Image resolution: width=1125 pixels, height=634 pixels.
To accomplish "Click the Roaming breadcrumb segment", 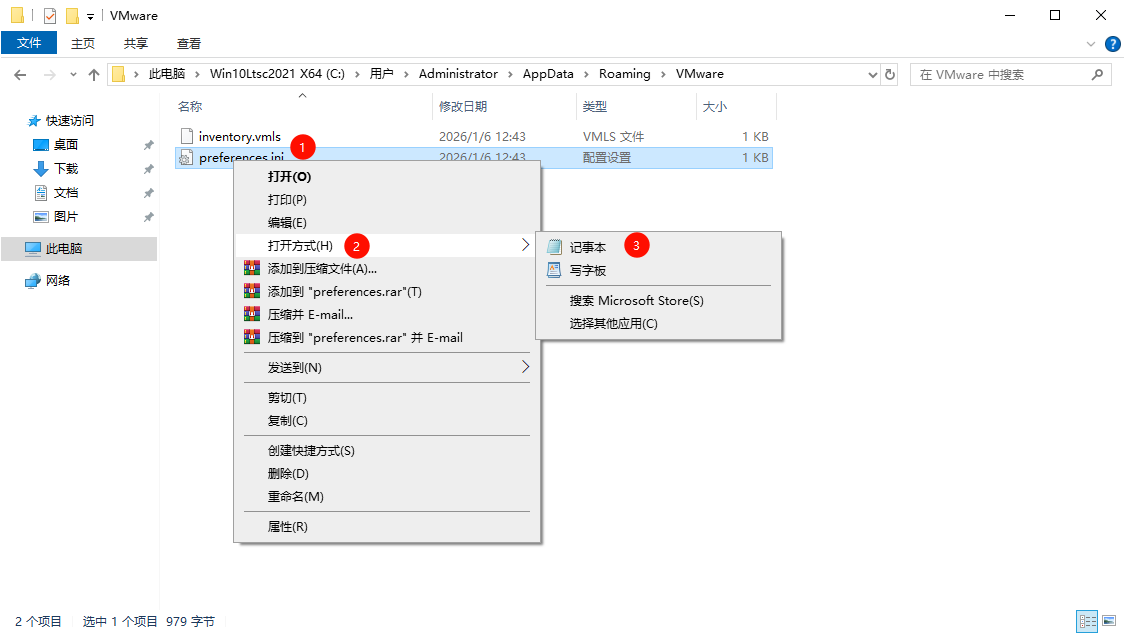I will [624, 74].
